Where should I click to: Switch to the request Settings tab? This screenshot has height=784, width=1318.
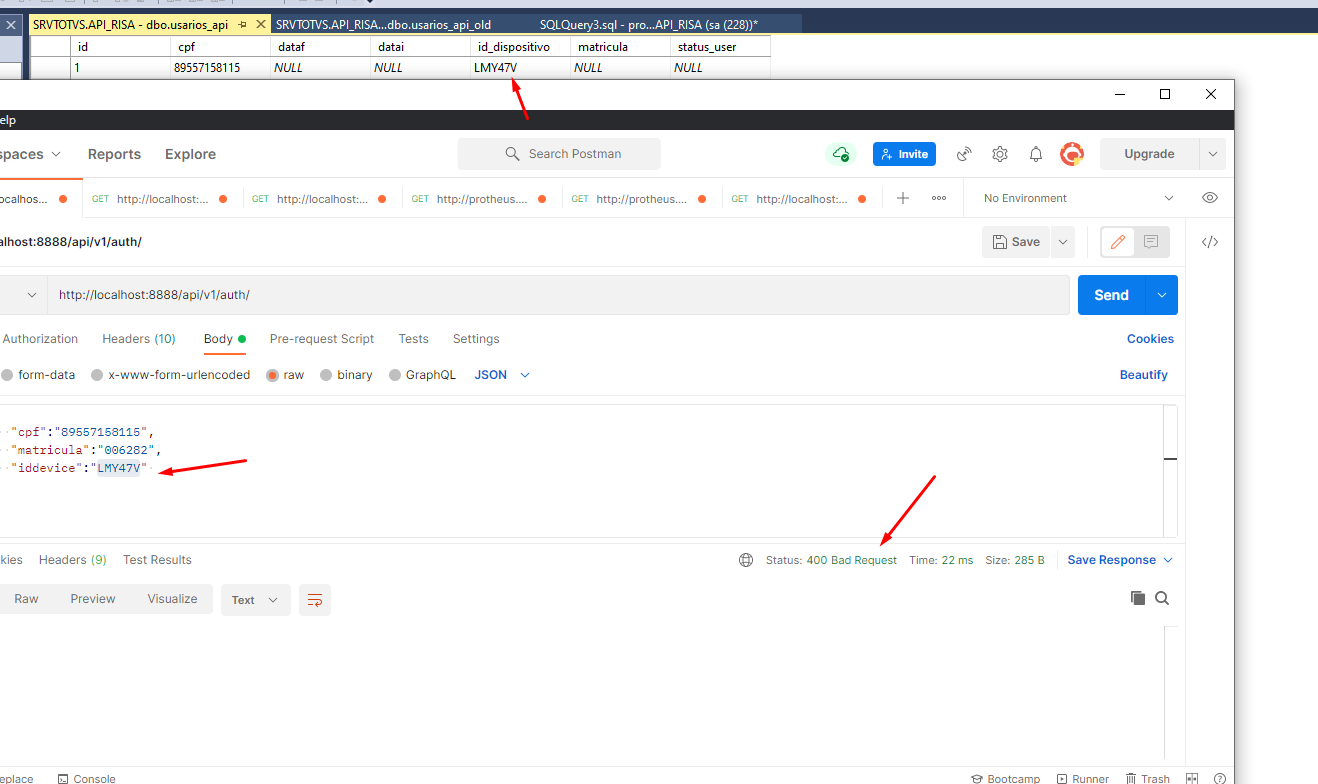(476, 339)
